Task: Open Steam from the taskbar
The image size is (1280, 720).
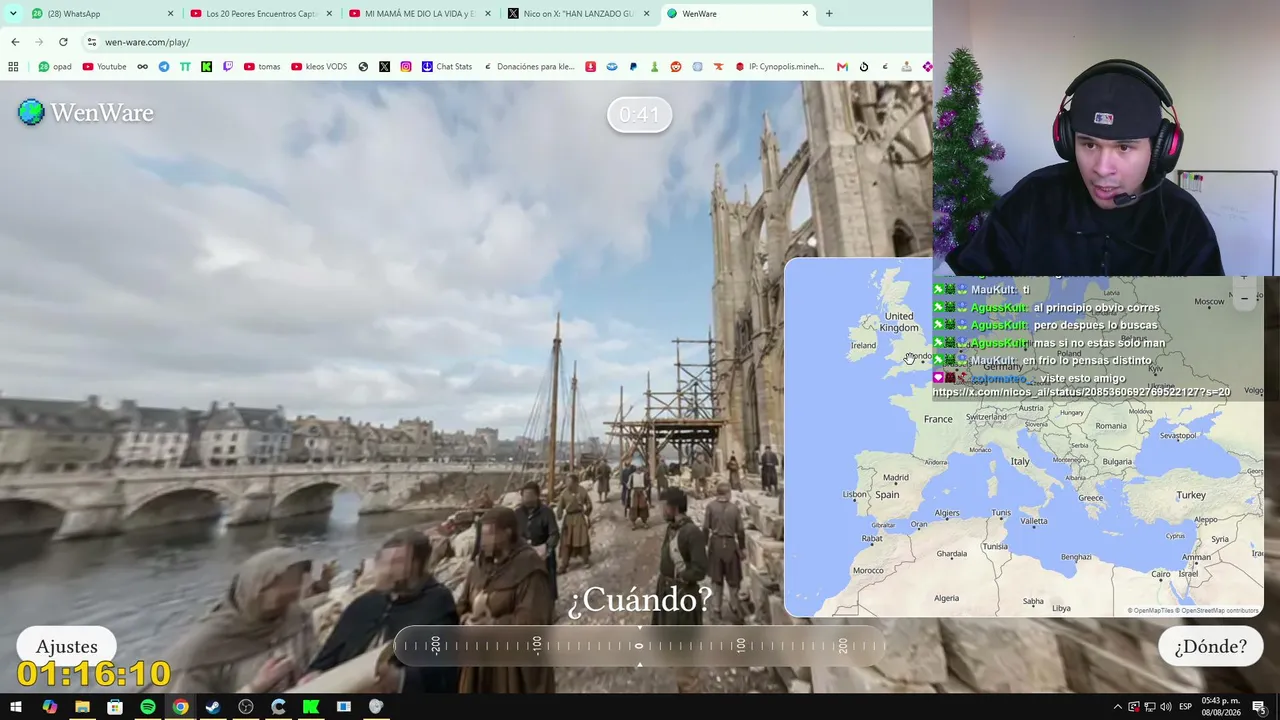Action: click(x=213, y=707)
